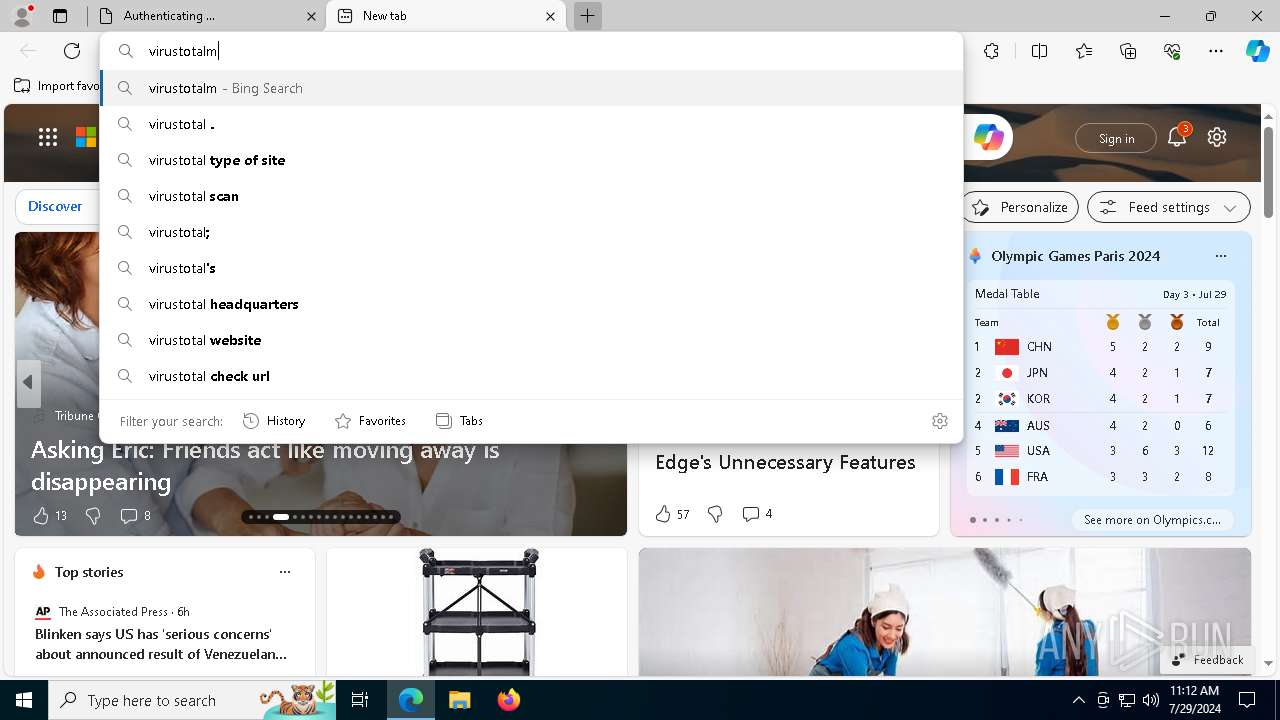Close the Authenticating tab
The image size is (1280, 720).
click(311, 16)
